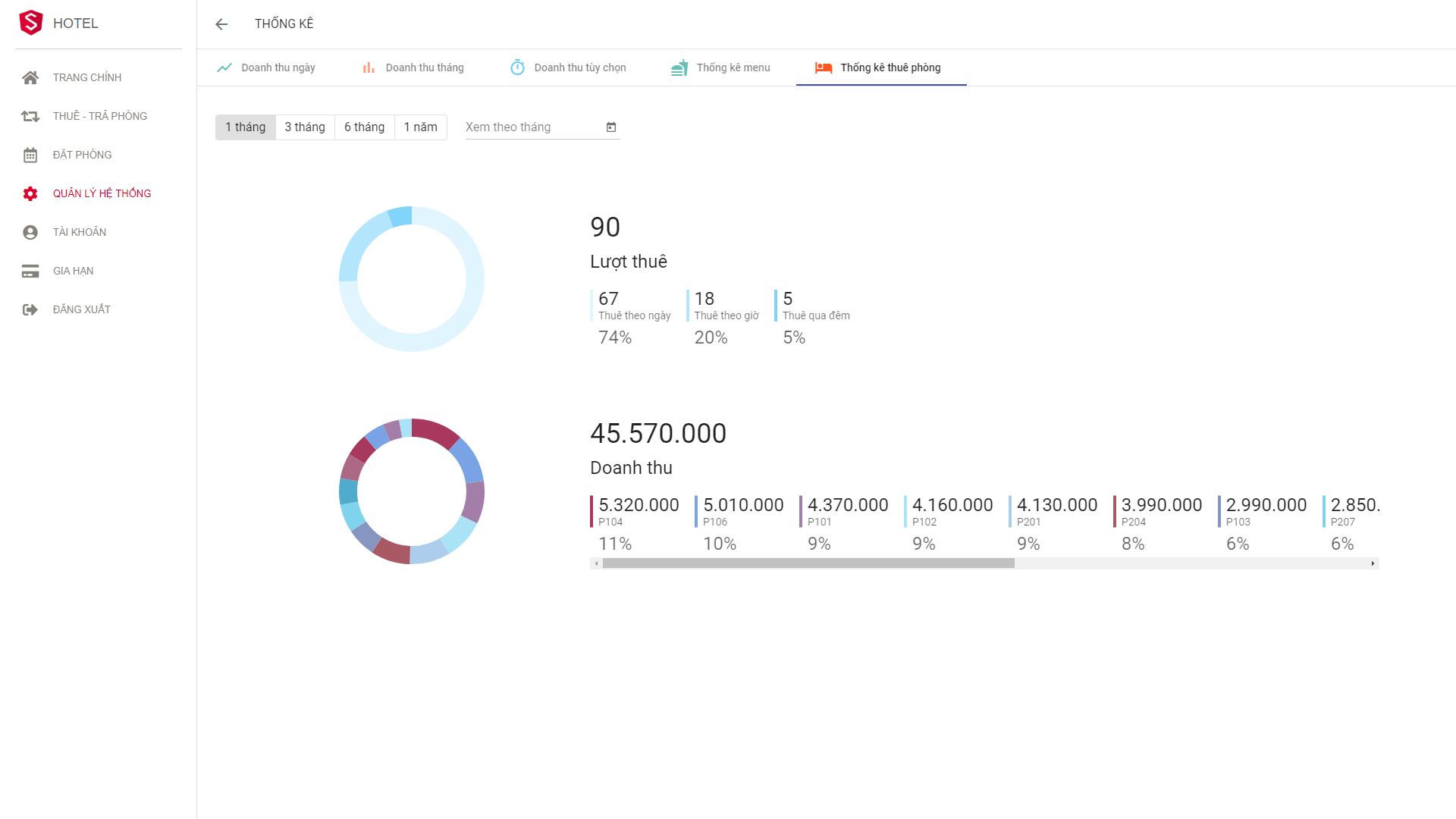
Task: Select the 1 tháng period toggle
Action: coord(245,127)
